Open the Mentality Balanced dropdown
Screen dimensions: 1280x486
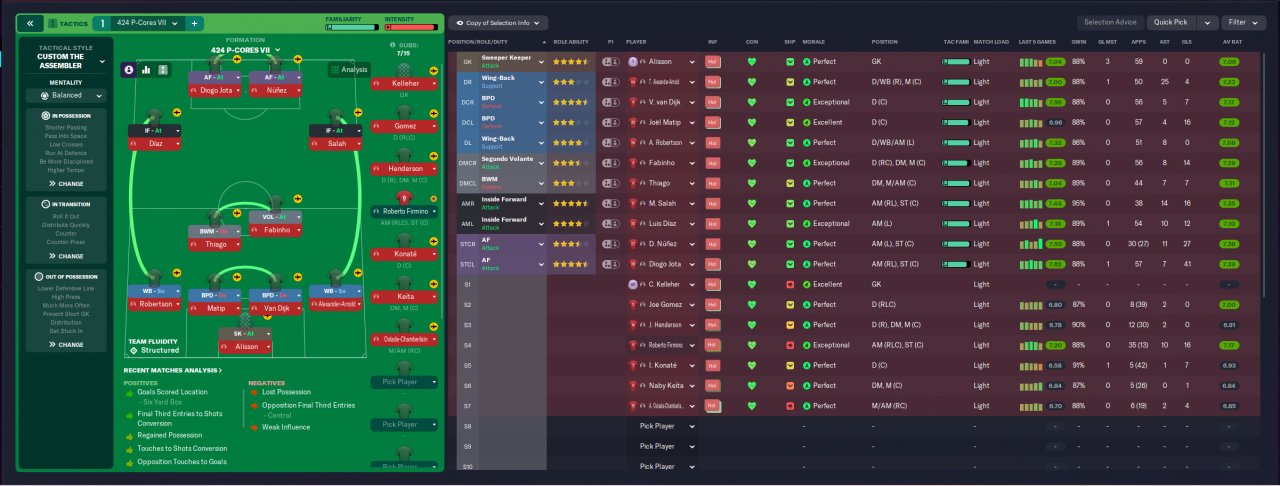click(x=66, y=96)
